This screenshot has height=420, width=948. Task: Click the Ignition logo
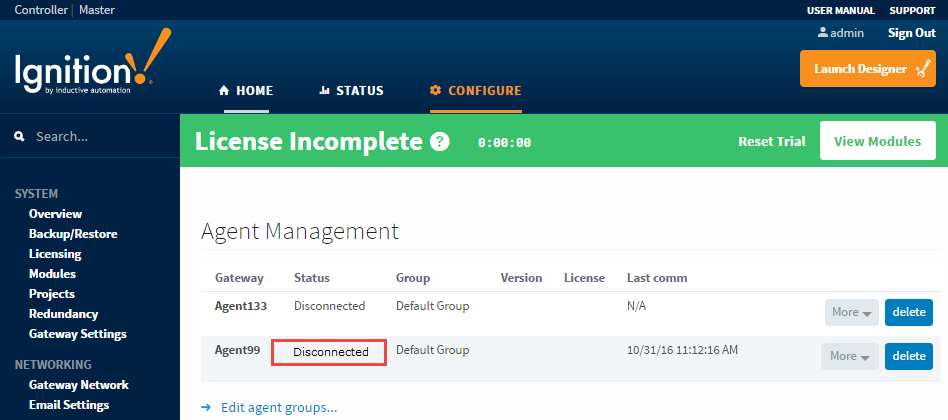coord(92,68)
